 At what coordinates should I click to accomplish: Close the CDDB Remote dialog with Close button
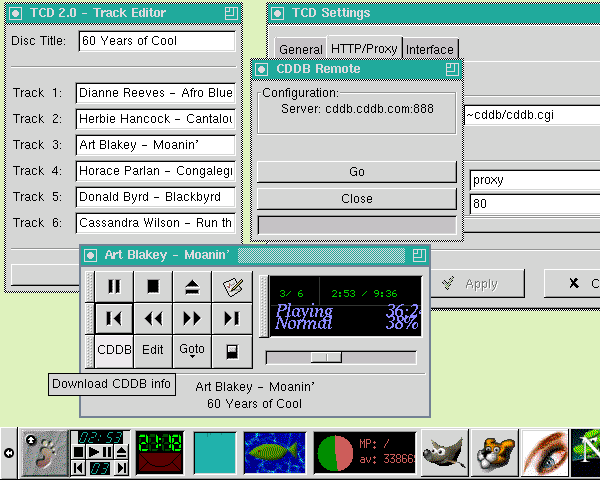click(357, 198)
